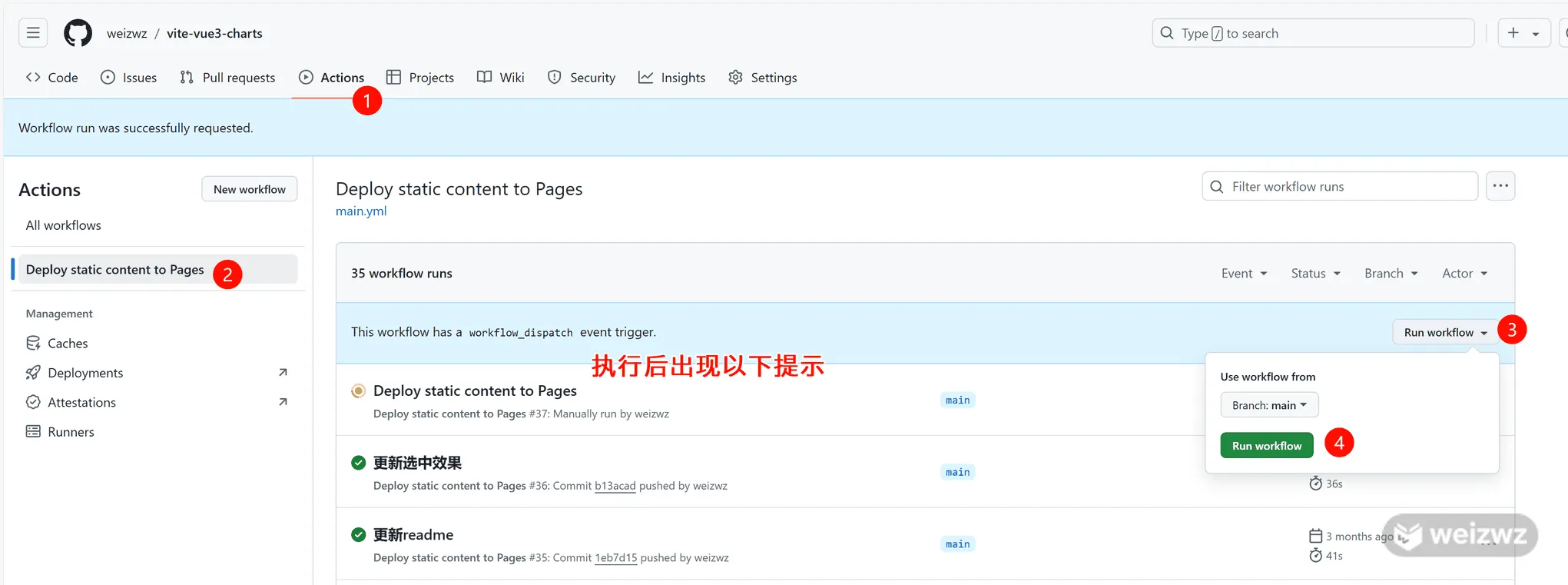Switch to the Insights tab

click(672, 78)
